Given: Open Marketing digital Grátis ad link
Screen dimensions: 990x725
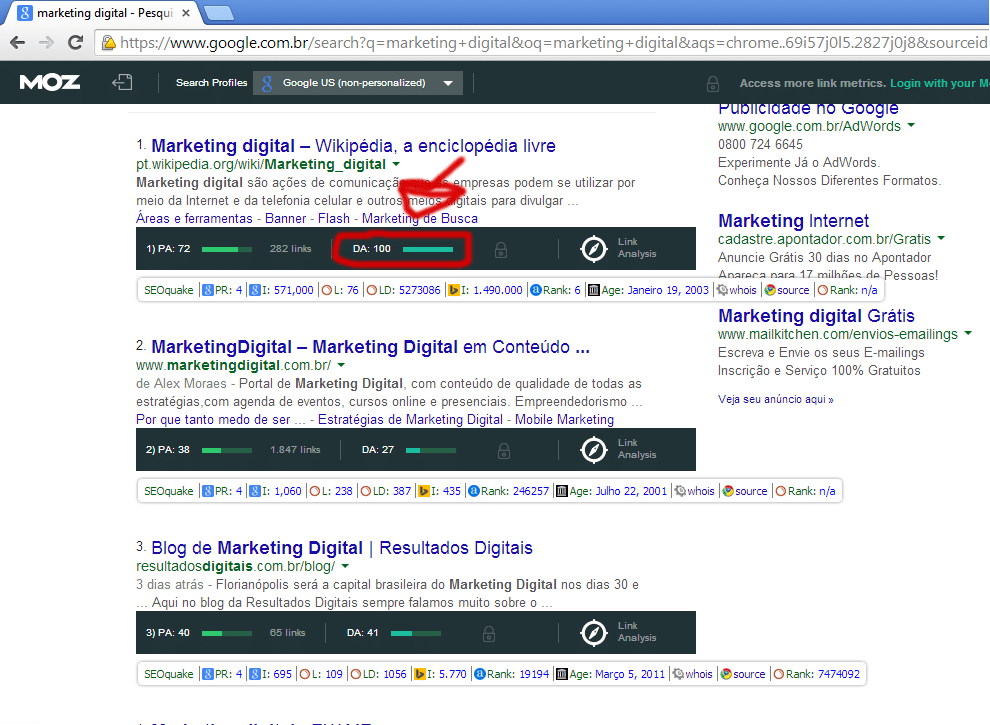Looking at the screenshot, I should point(816,315).
